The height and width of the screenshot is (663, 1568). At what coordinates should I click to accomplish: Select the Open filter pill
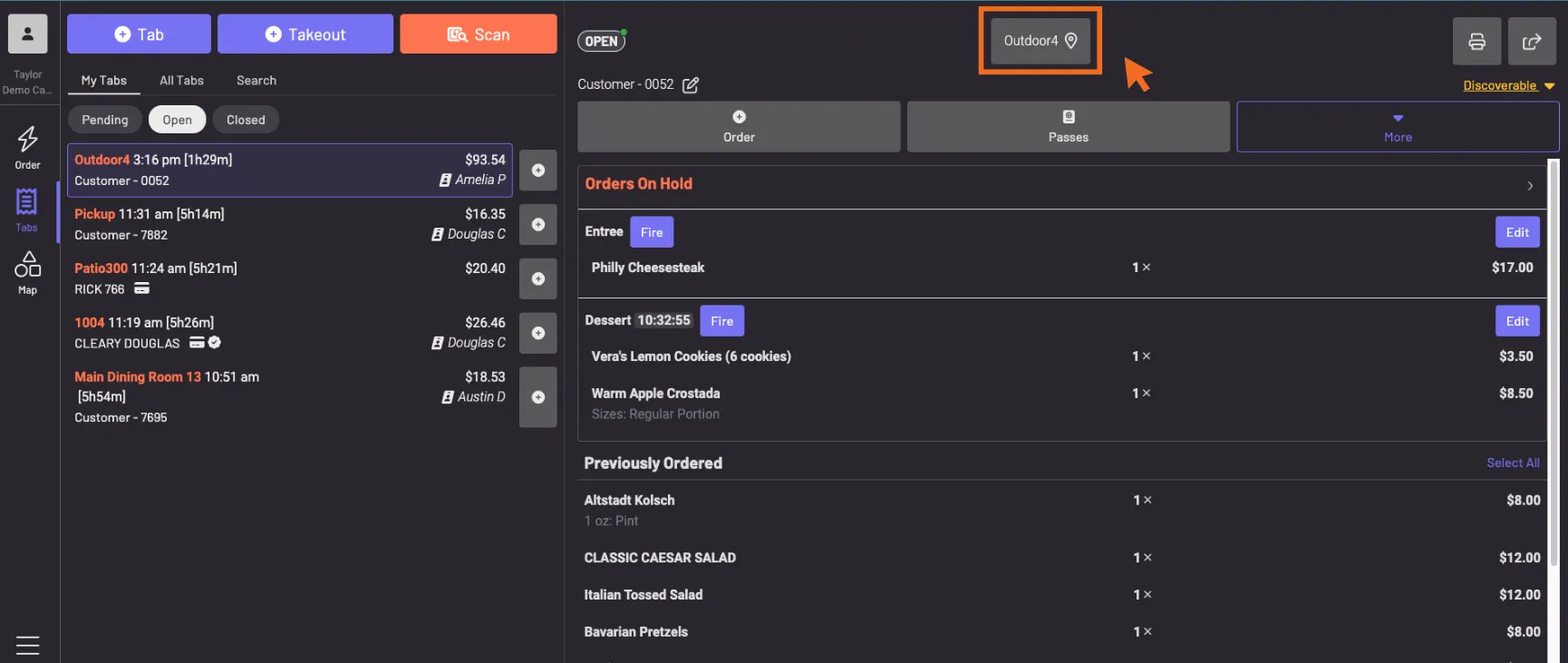coord(177,120)
